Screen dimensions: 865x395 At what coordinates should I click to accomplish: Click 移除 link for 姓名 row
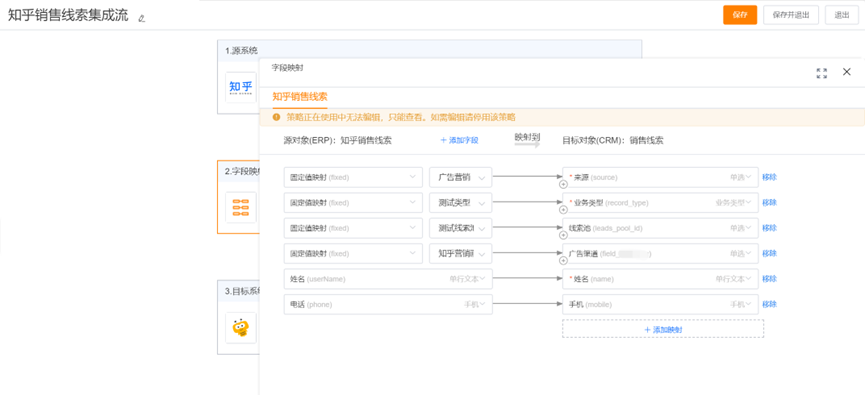(x=770, y=279)
